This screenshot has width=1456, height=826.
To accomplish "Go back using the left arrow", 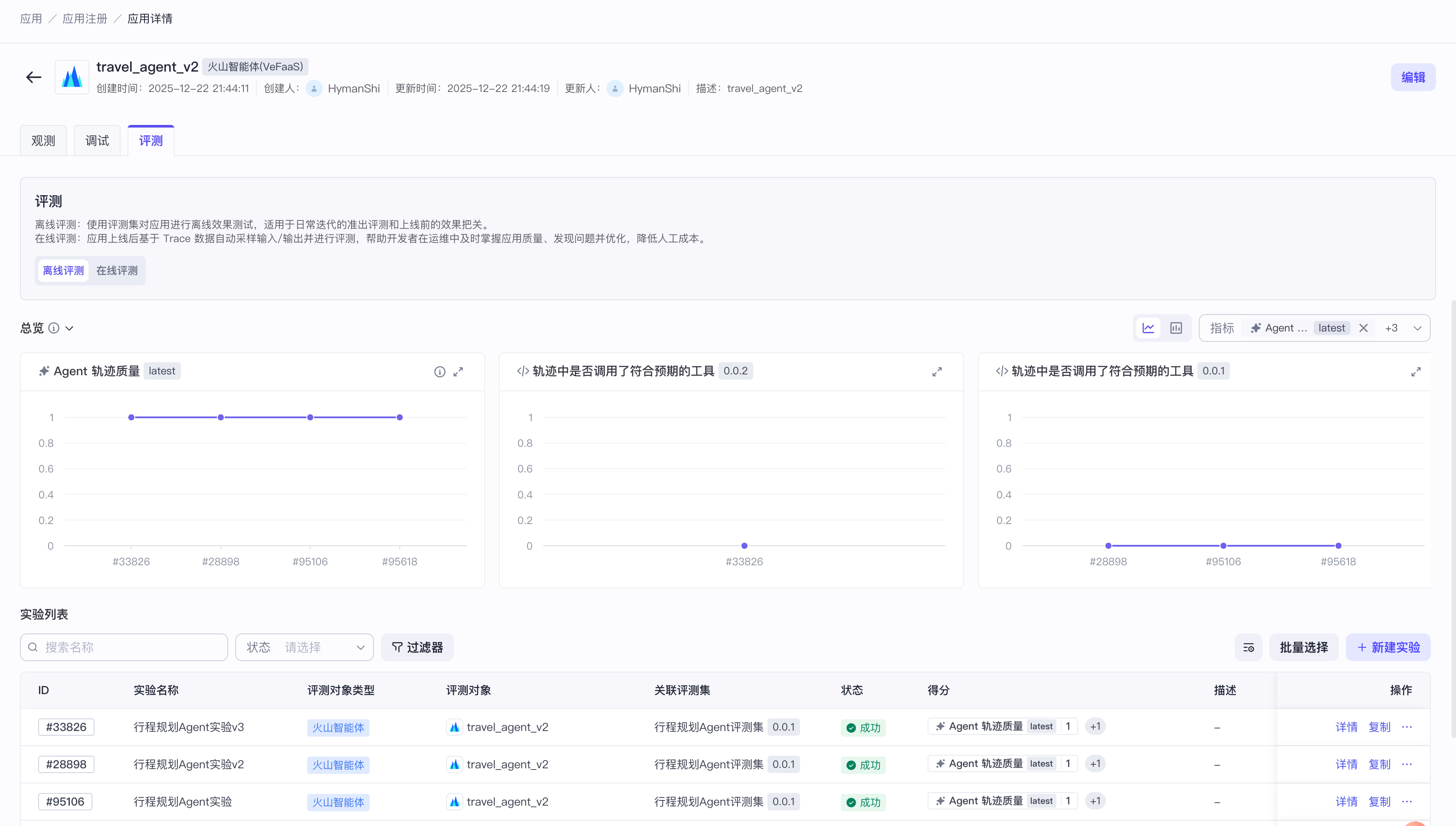I will tap(33, 77).
